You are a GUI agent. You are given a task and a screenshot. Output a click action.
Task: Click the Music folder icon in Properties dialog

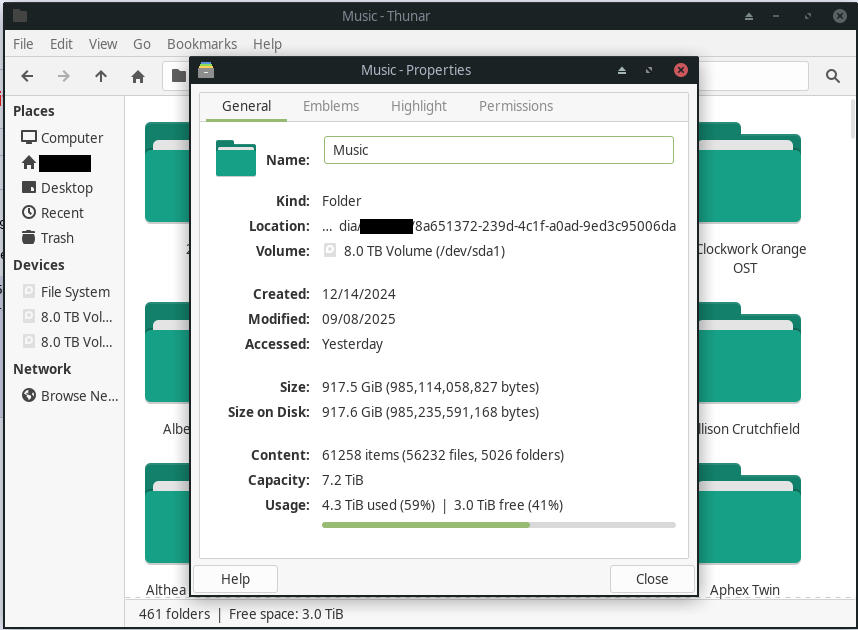pos(236,158)
